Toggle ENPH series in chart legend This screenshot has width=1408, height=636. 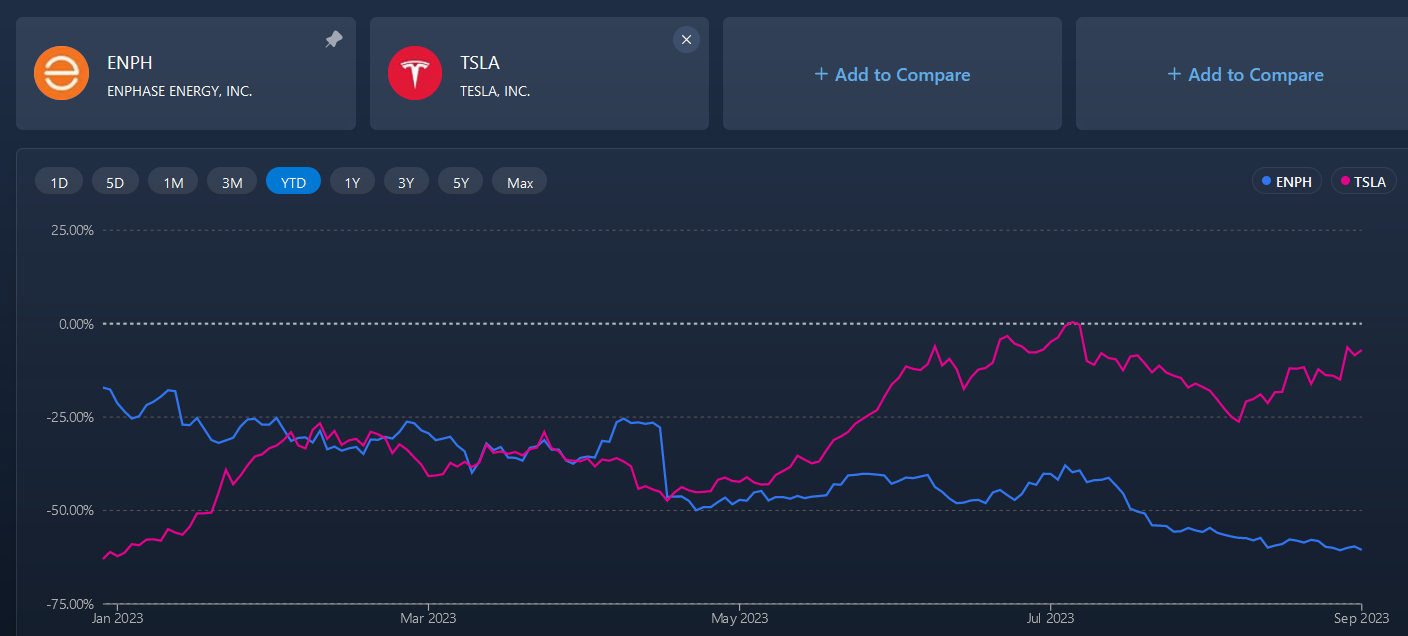click(1287, 181)
